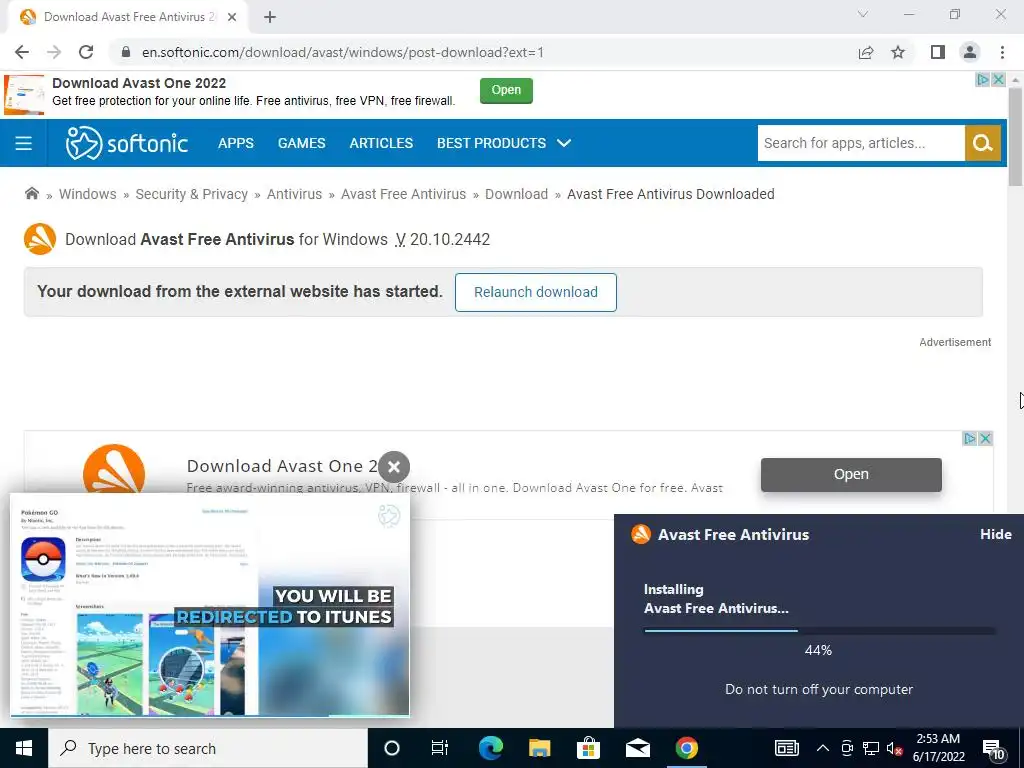Open the network icon in the system tray
The height and width of the screenshot is (768, 1024).
pos(871,748)
